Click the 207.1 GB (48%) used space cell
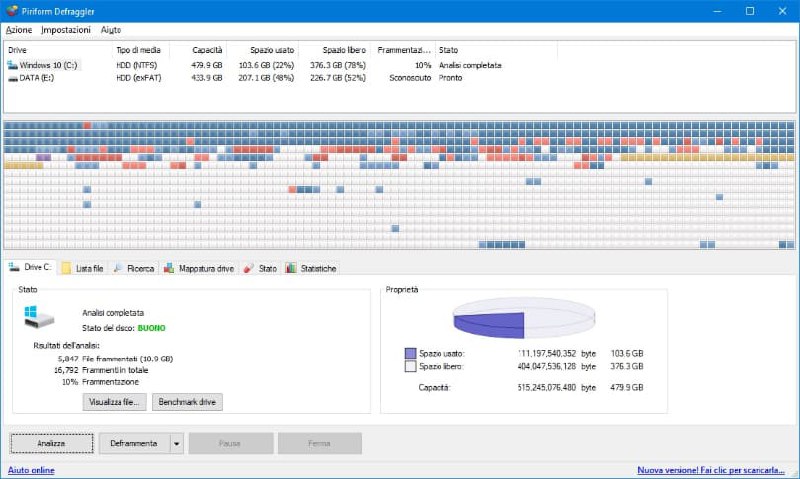The image size is (800, 479). pos(266,78)
